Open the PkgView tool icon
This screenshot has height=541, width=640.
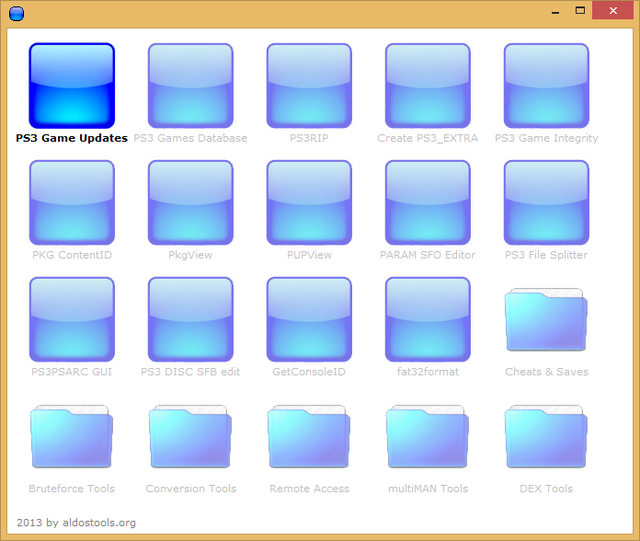[191, 203]
